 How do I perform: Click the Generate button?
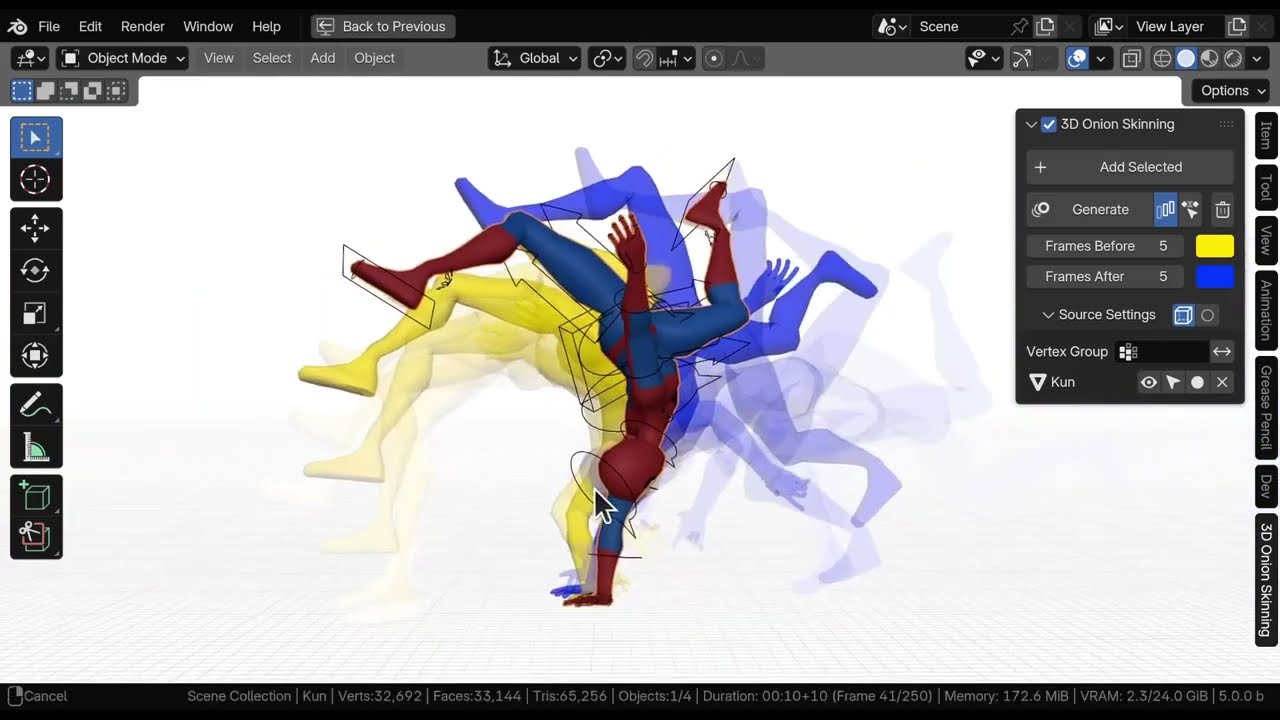tap(1090, 210)
